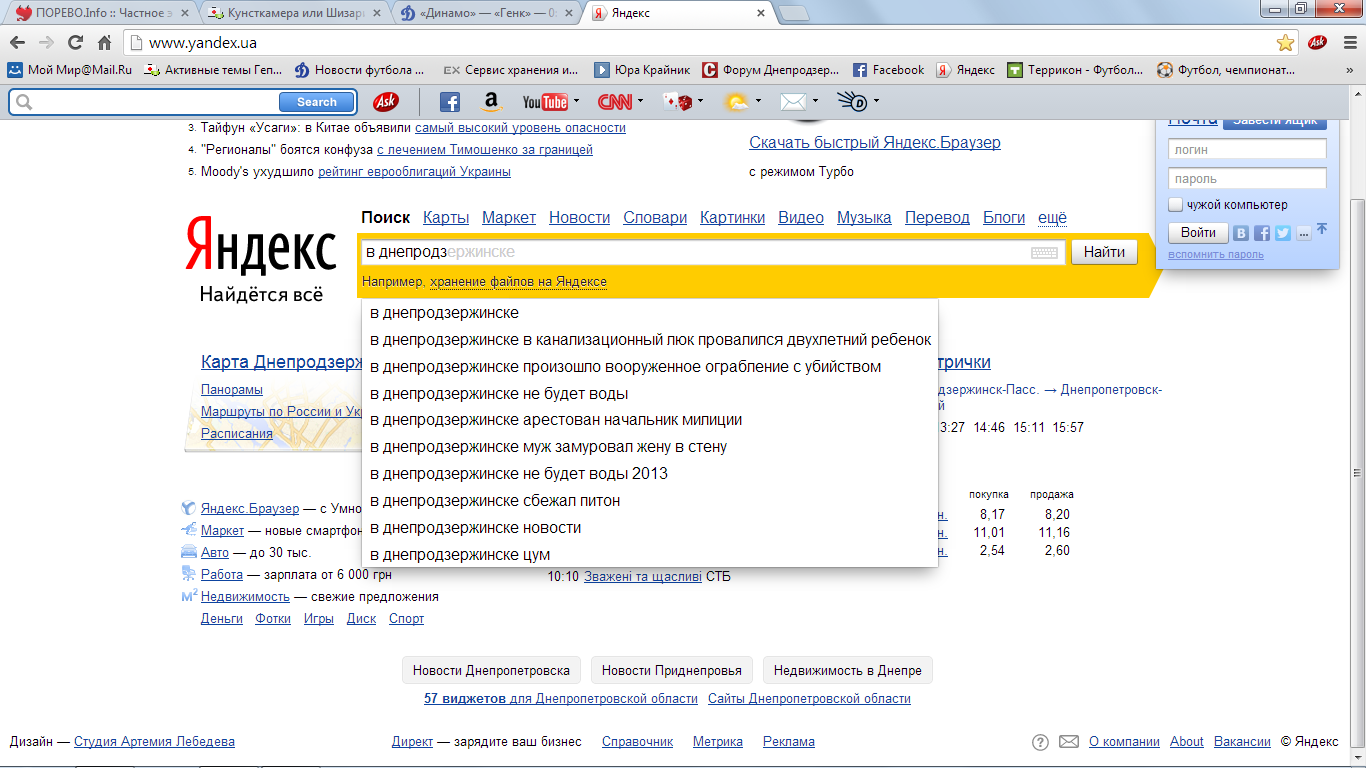Open Facebook icon in Ask toolbar
The width and height of the screenshot is (1366, 768).
450,102
